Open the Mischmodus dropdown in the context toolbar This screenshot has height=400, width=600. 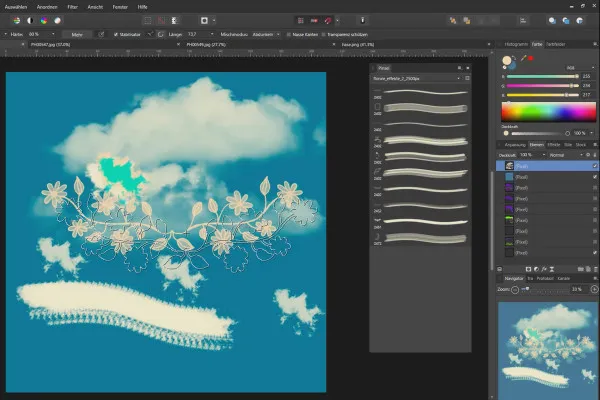point(264,33)
